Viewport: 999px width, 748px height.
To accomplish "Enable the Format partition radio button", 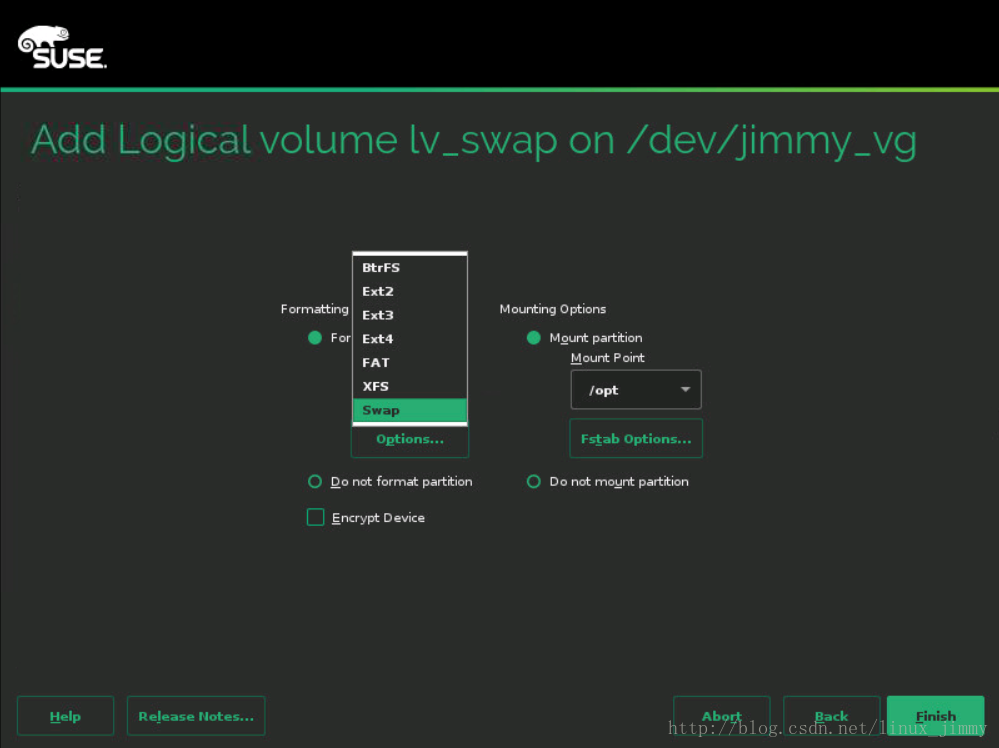I will [x=315, y=338].
